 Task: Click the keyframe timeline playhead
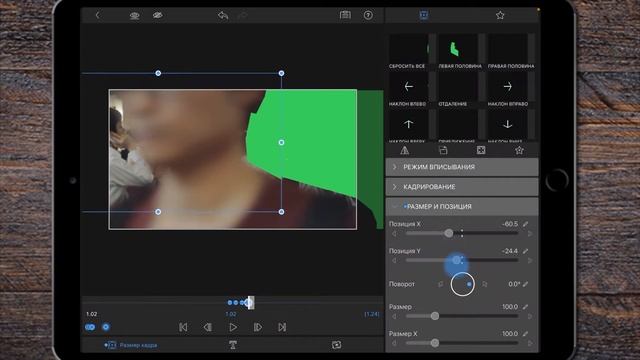tap(251, 302)
